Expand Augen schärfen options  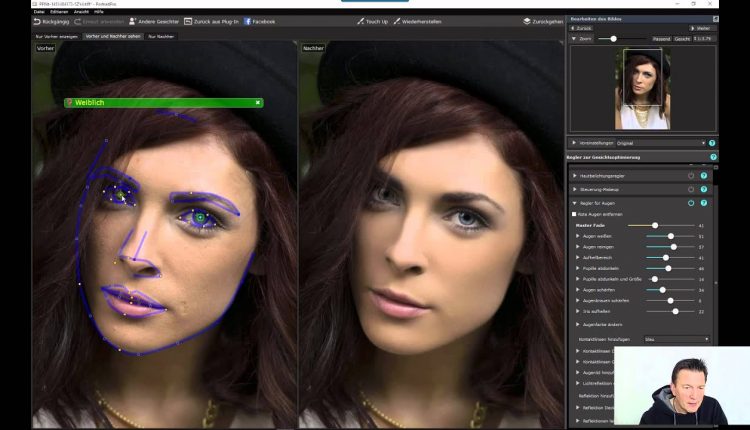577,290
